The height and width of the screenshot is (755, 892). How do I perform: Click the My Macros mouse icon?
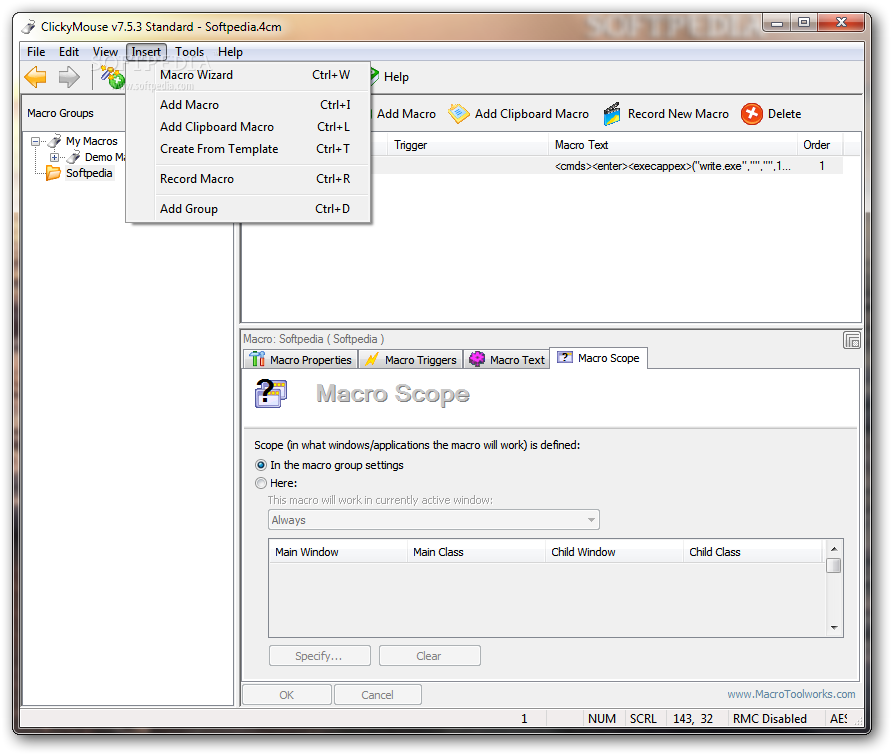coord(55,141)
